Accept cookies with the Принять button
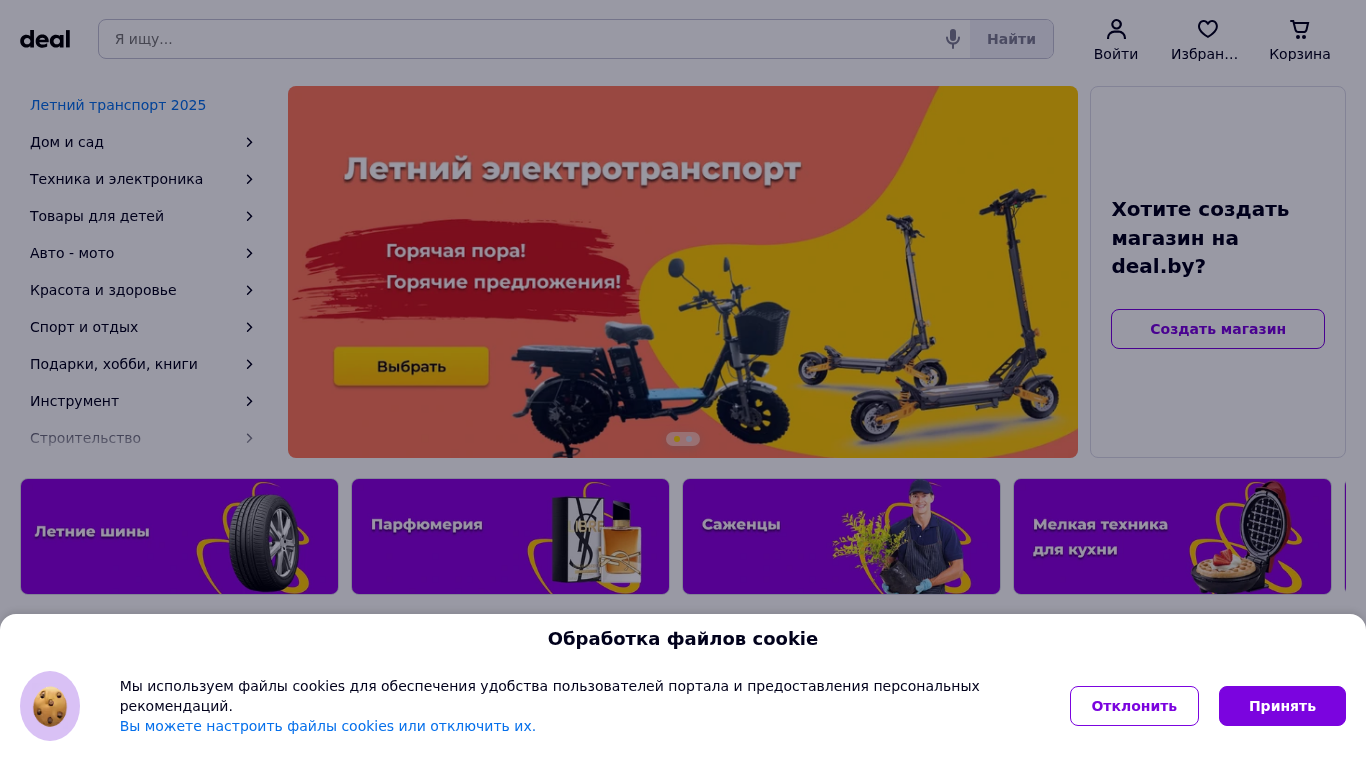The height and width of the screenshot is (768, 1366). (1282, 706)
